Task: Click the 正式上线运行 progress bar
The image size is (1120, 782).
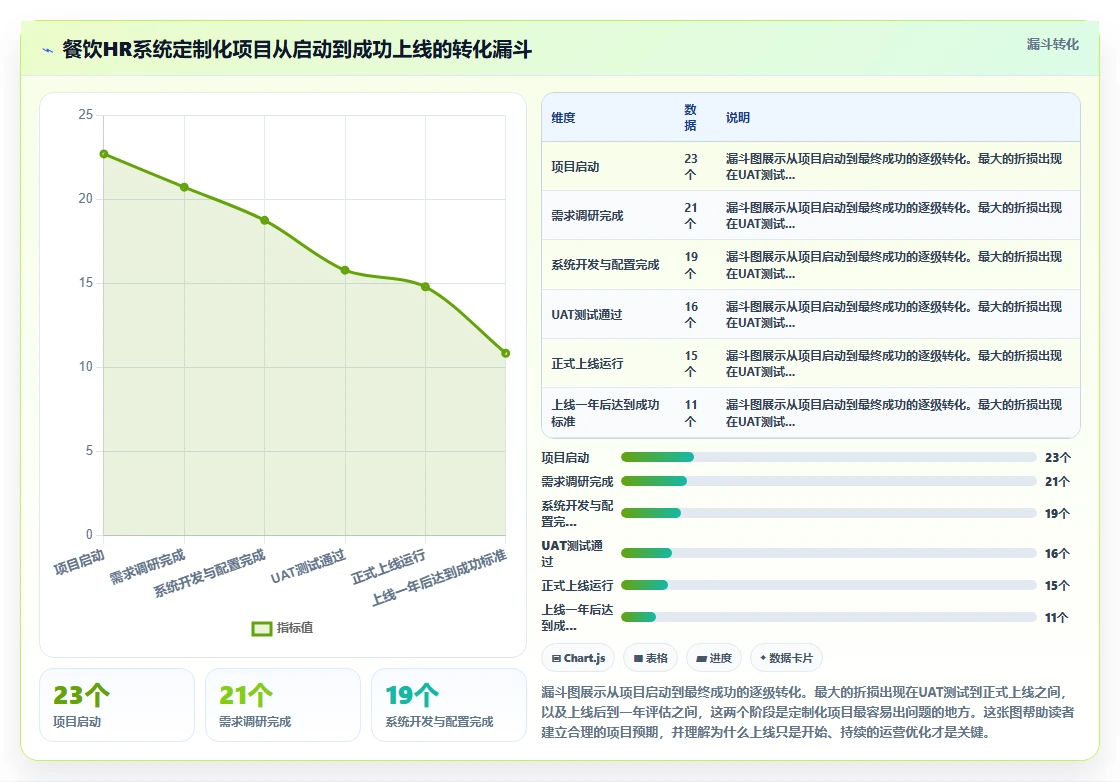Action: pyautogui.click(x=829, y=585)
